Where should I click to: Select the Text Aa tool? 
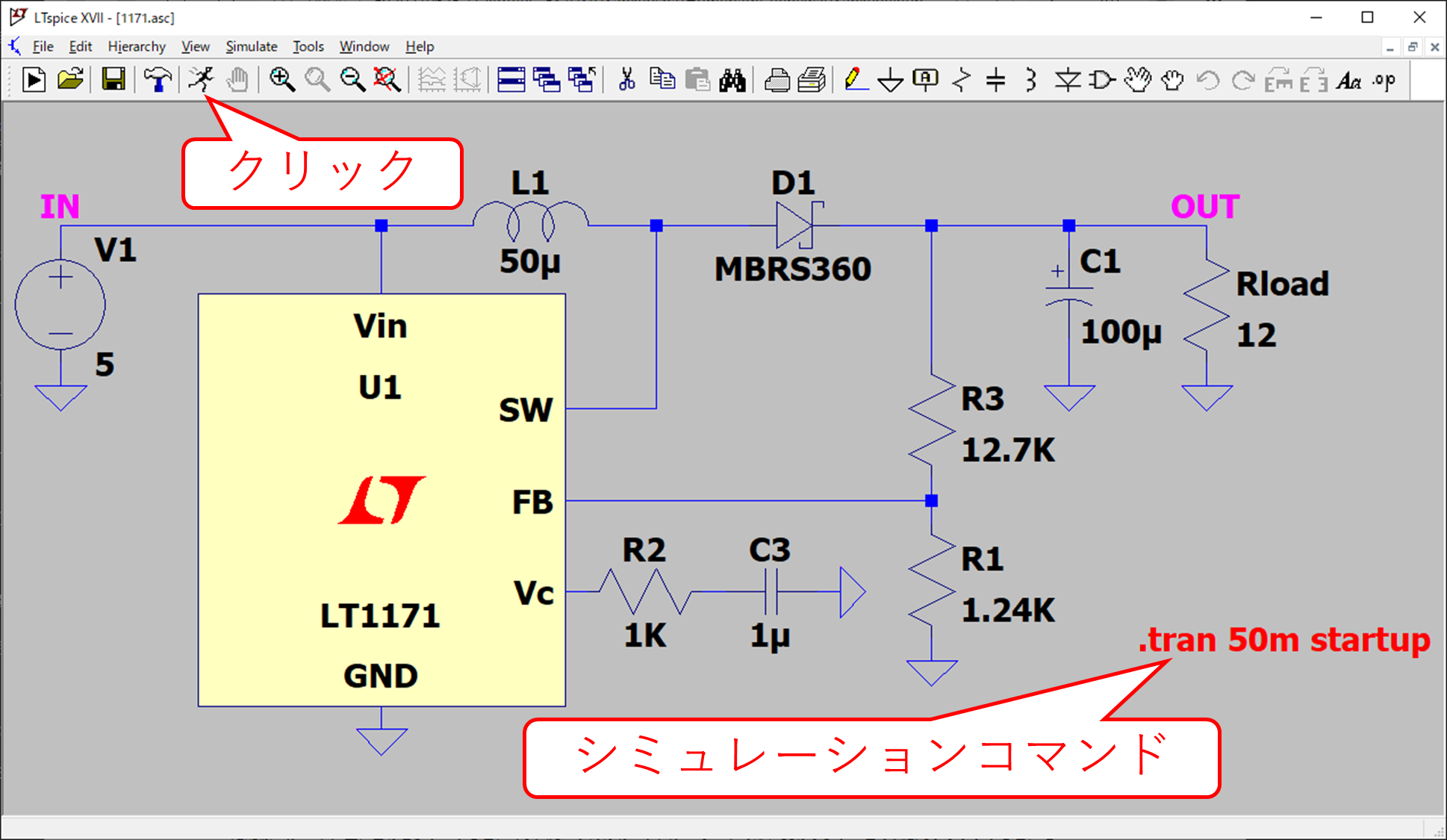coord(1348,79)
